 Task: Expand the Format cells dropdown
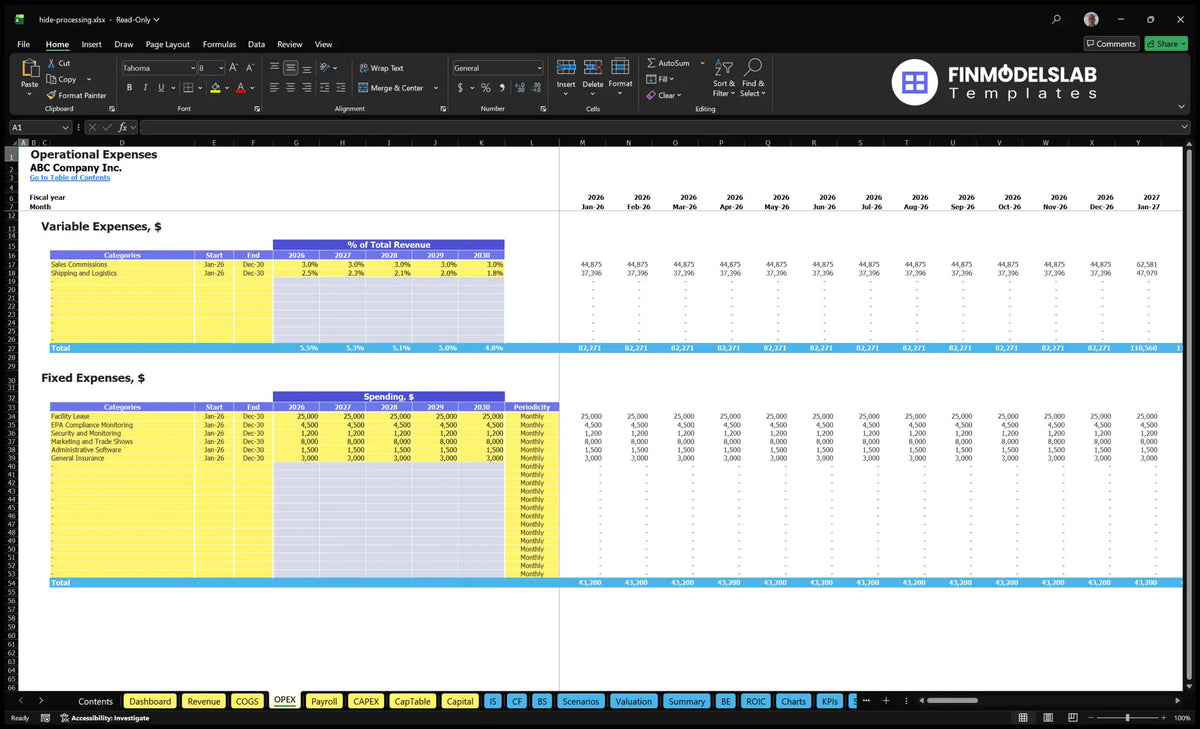point(620,94)
